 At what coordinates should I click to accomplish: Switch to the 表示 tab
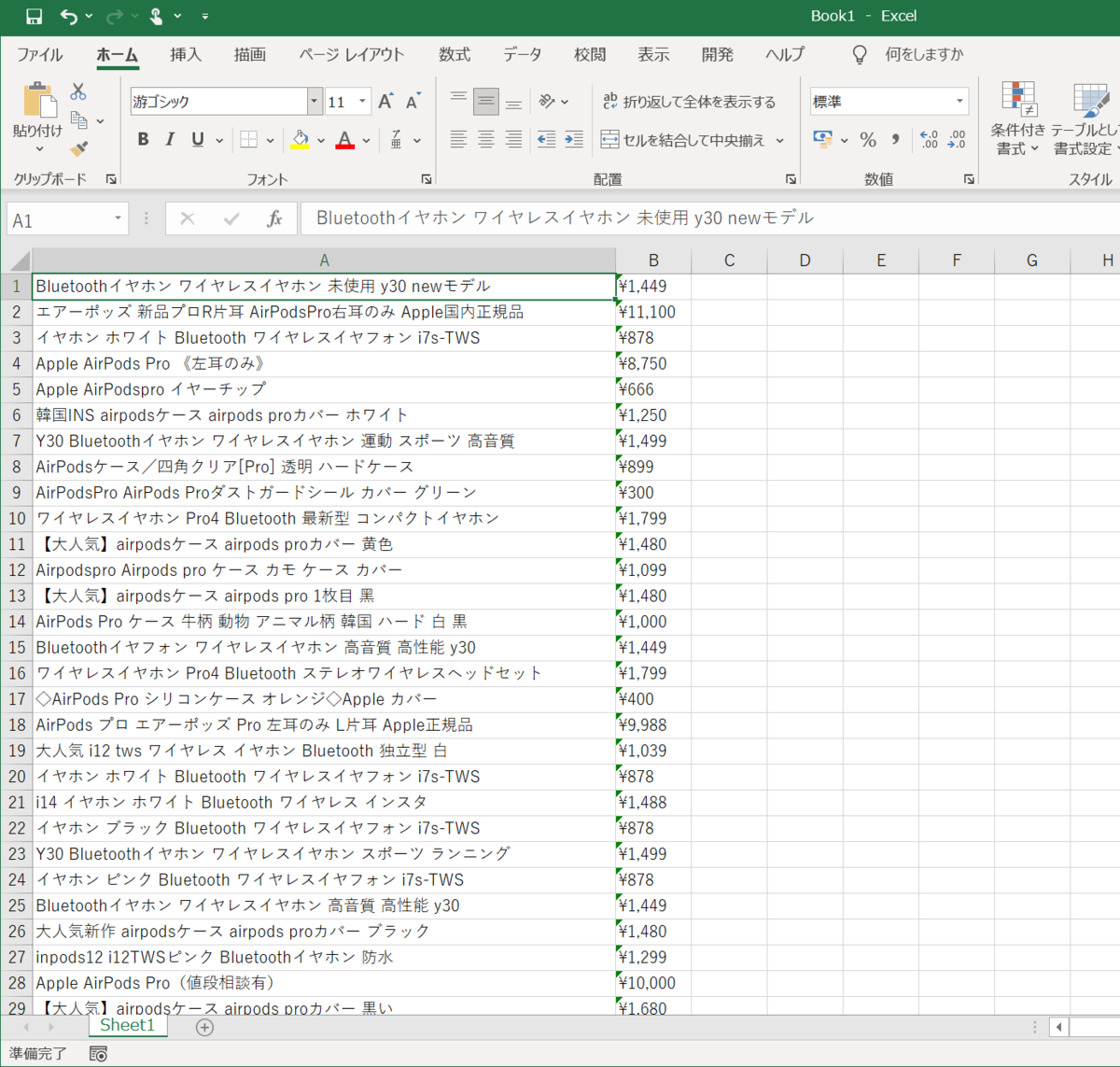653,54
